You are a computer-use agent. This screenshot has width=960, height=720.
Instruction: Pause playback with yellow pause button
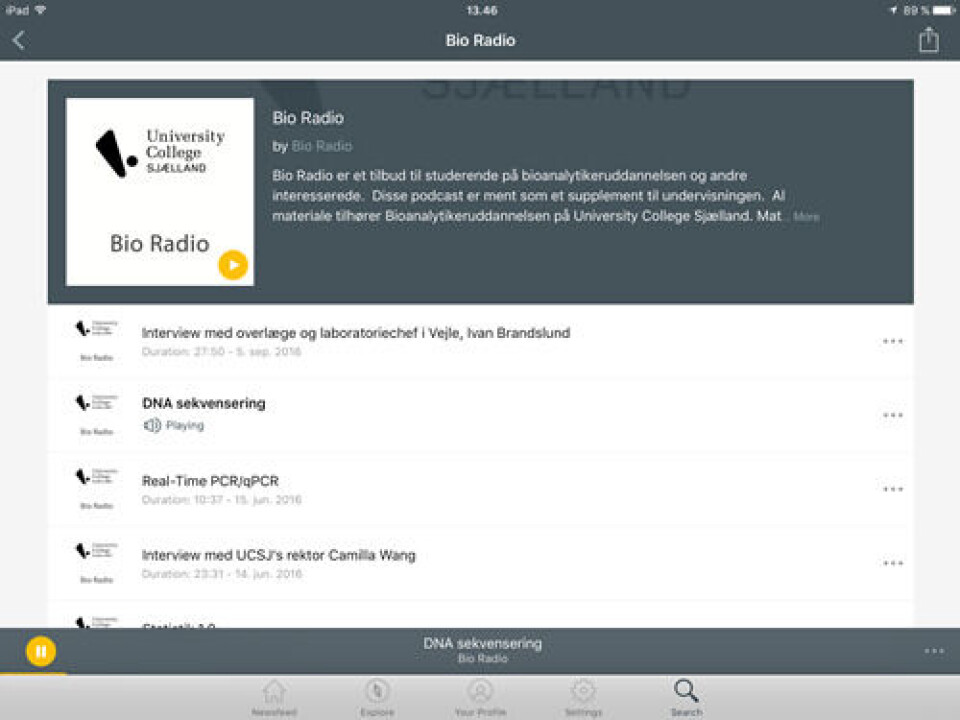coord(40,652)
